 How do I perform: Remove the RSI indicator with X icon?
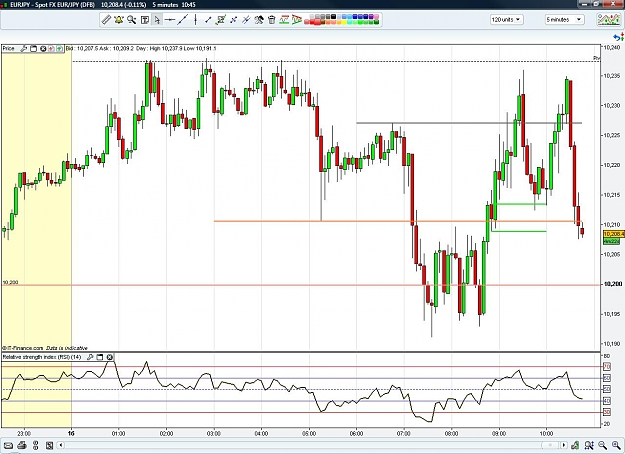pos(110,357)
